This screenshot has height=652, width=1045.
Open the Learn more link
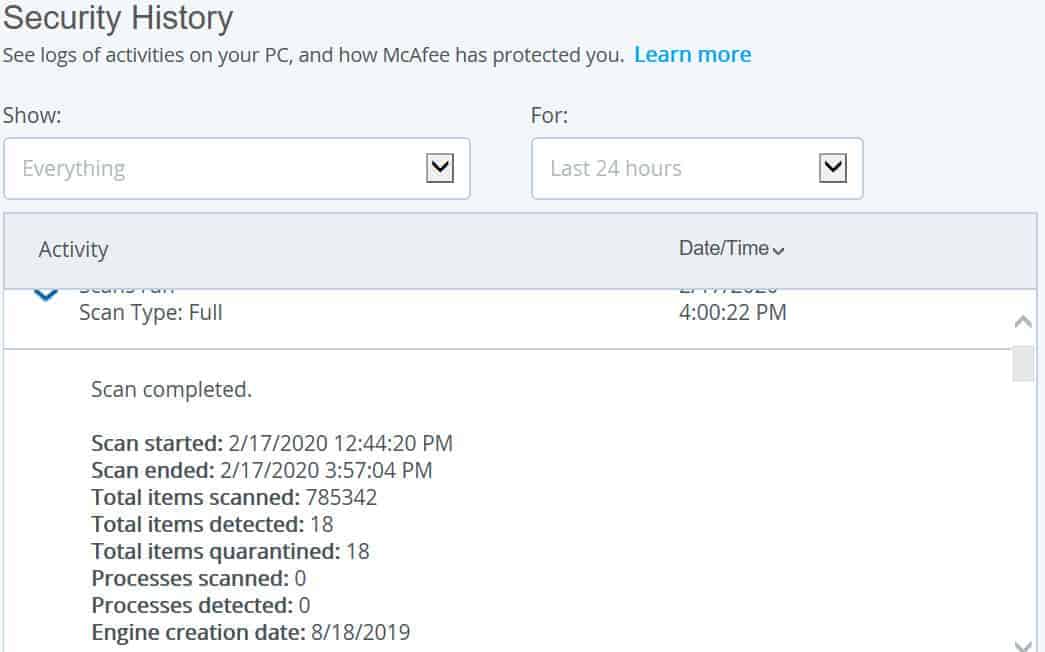[692, 55]
